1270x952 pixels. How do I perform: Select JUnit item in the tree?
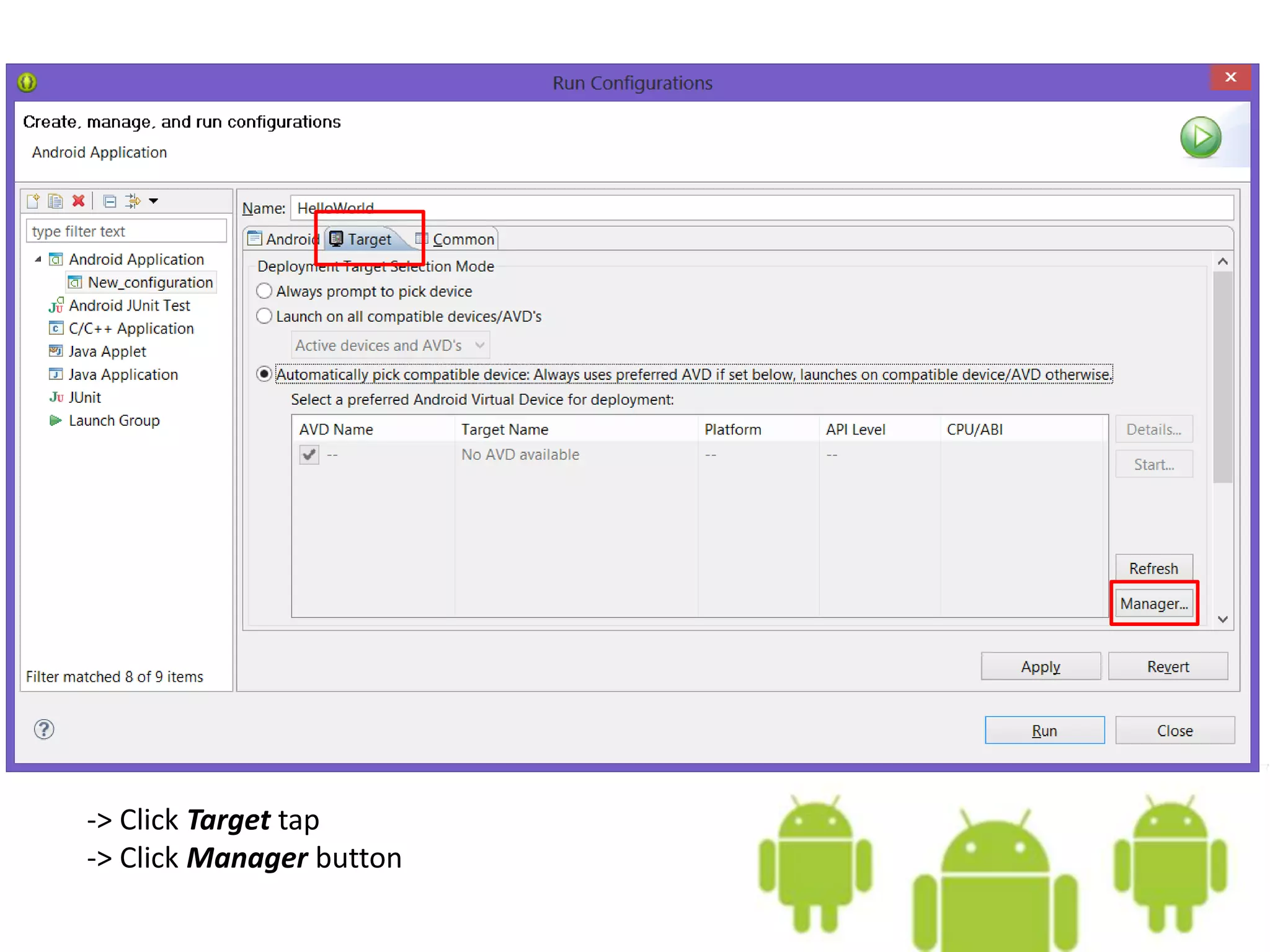point(85,397)
